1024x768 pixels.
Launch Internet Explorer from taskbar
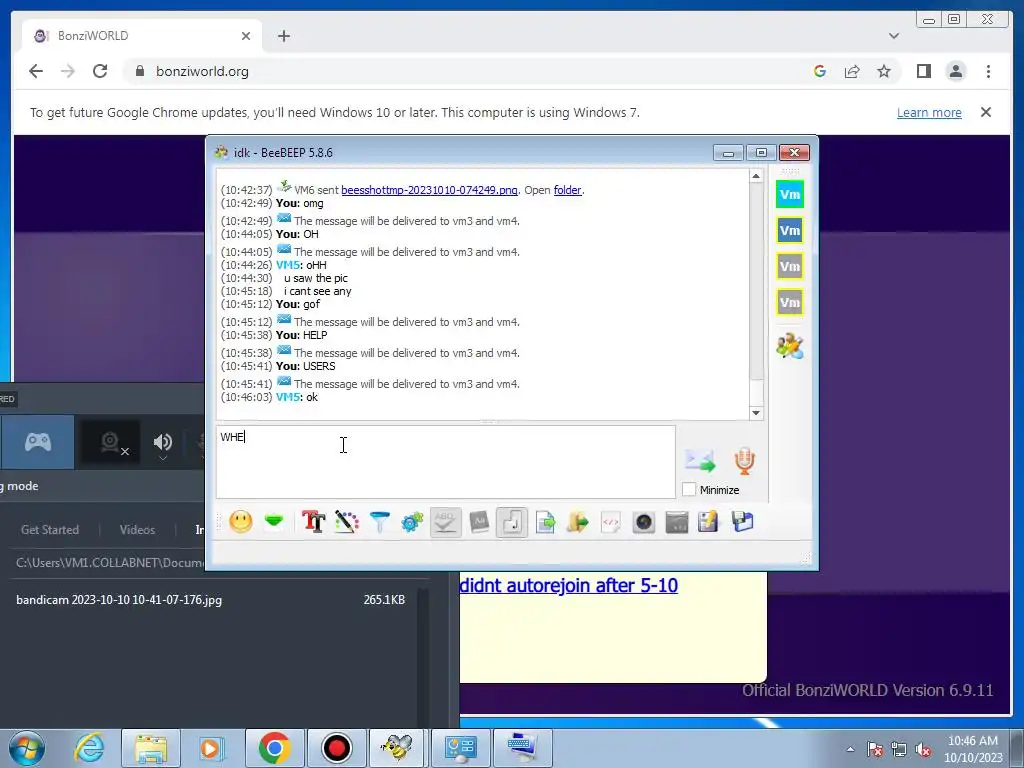click(x=89, y=748)
